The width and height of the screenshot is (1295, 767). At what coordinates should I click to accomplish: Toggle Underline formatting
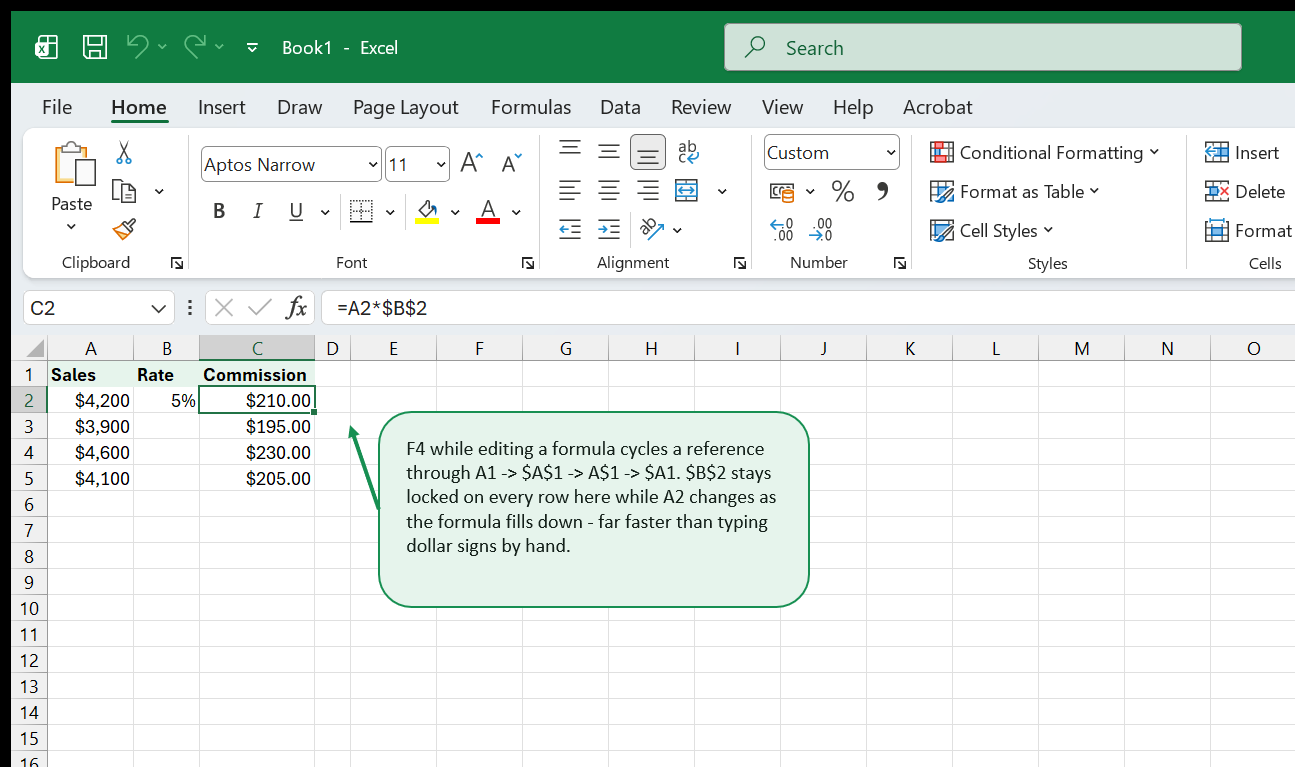tap(296, 211)
